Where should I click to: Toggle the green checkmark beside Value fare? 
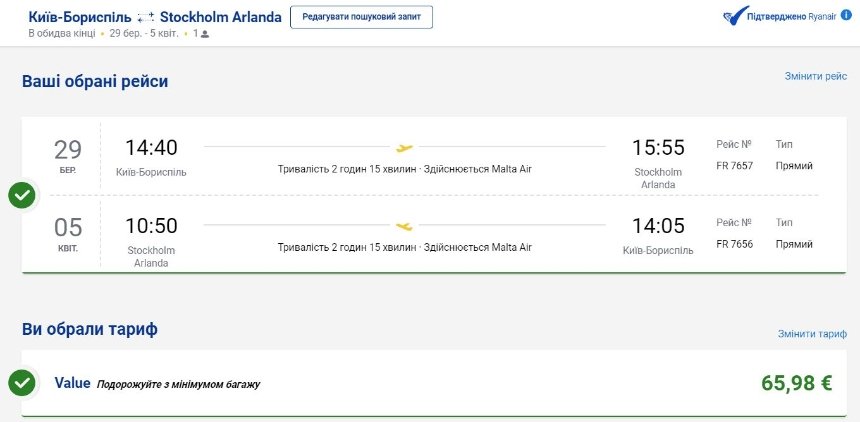coord(22,384)
